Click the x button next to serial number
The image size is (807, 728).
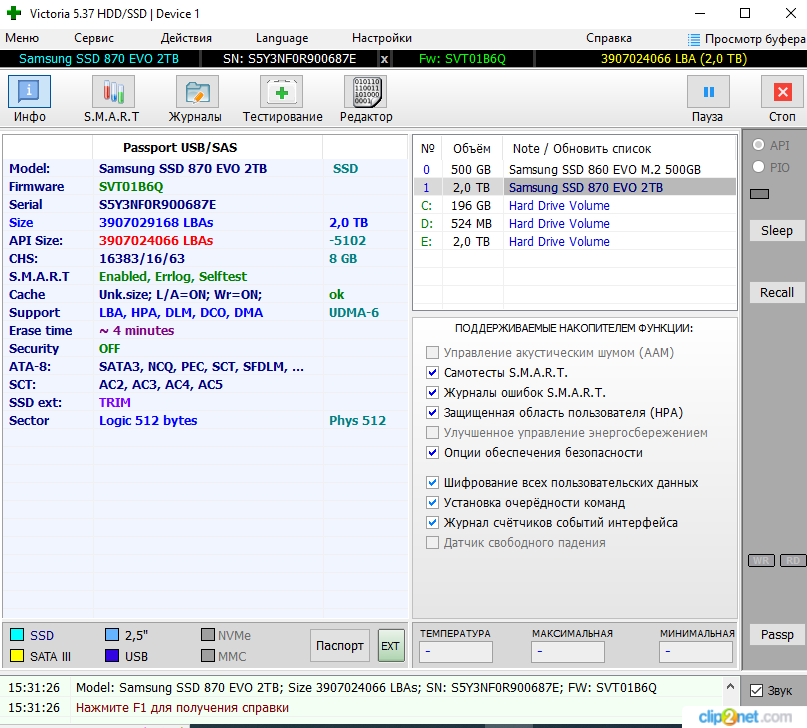pyautogui.click(x=384, y=59)
